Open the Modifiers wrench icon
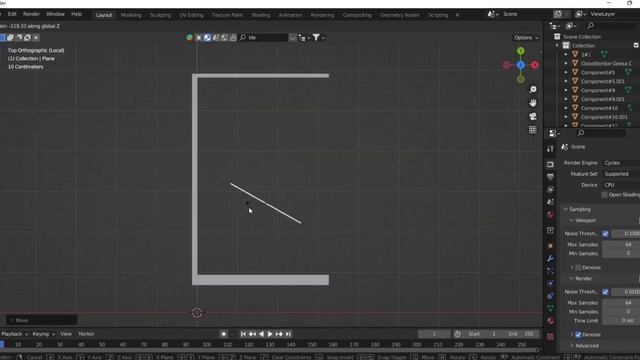The image size is (640, 360). click(x=550, y=258)
